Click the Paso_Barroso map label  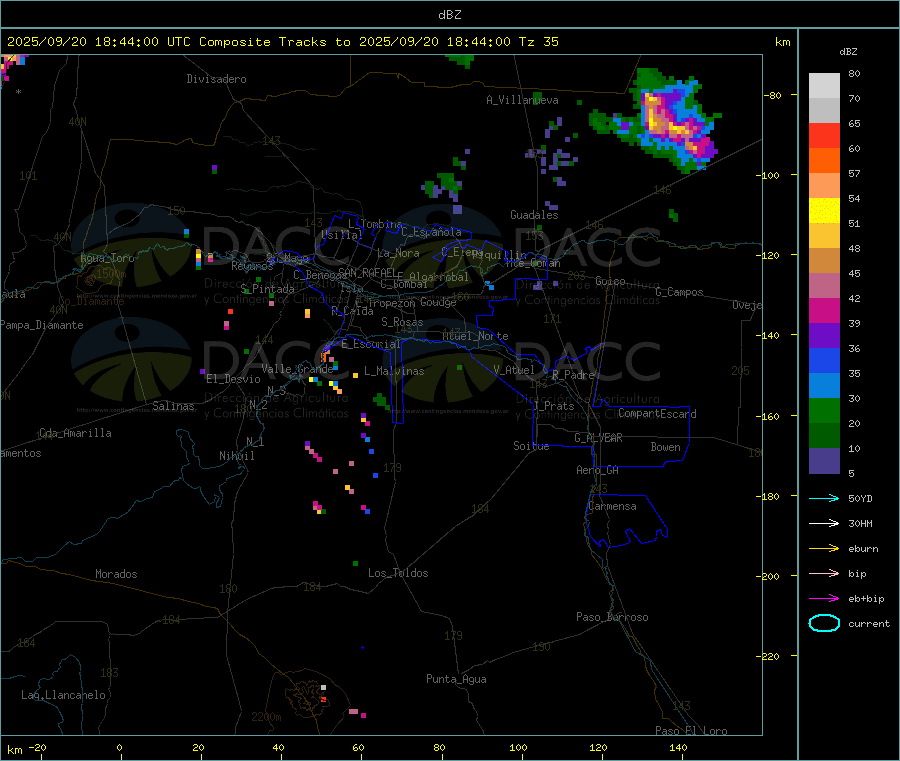tap(612, 617)
